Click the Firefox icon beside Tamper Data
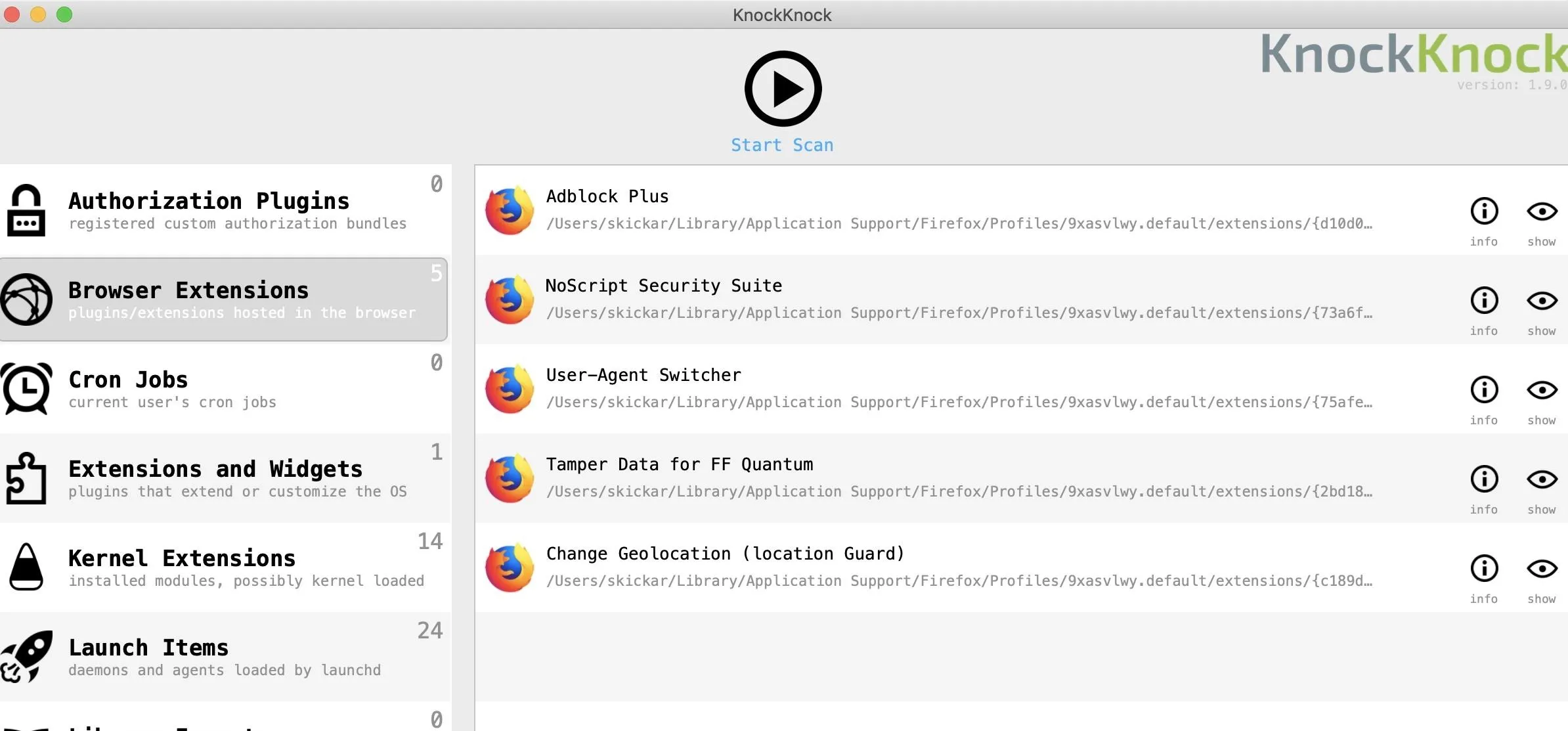This screenshot has width=1568, height=731. (x=510, y=478)
